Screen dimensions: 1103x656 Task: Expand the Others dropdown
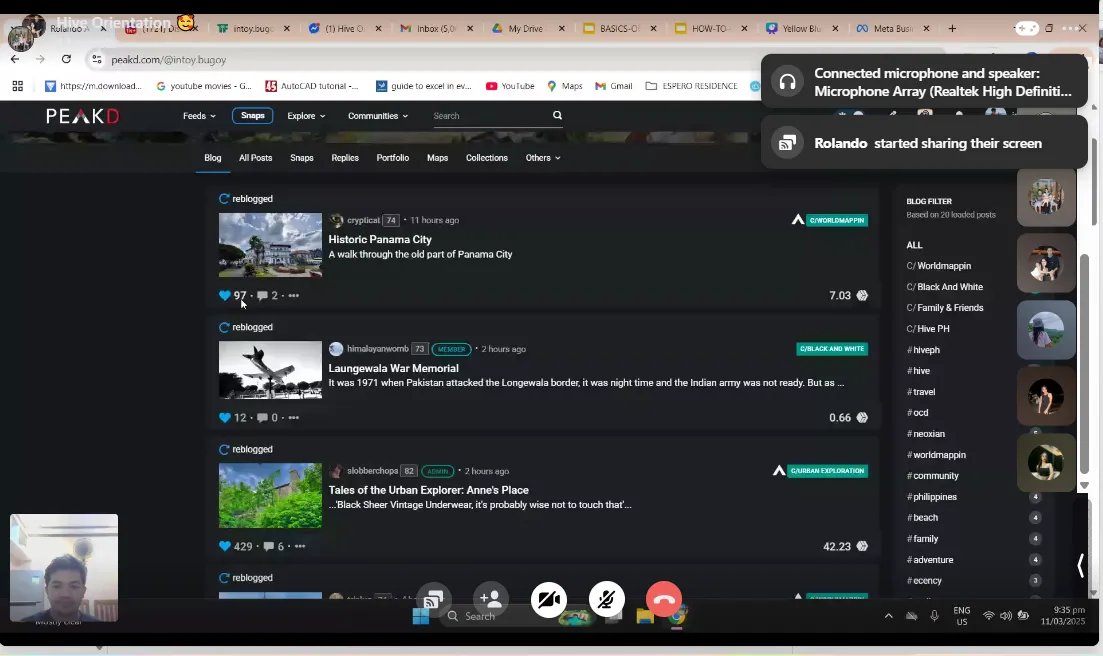[x=542, y=158]
